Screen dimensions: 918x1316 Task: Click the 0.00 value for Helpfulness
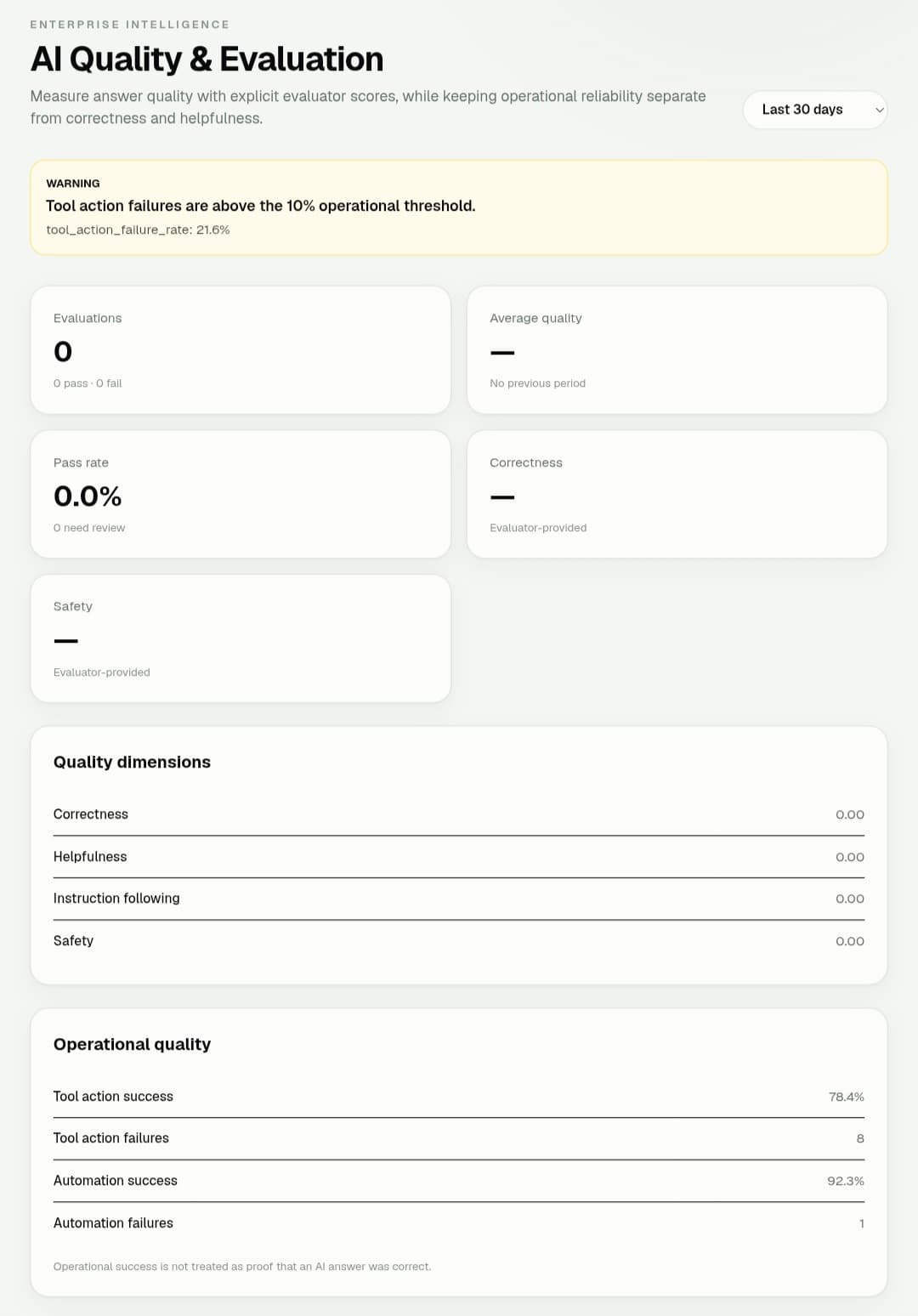(850, 857)
